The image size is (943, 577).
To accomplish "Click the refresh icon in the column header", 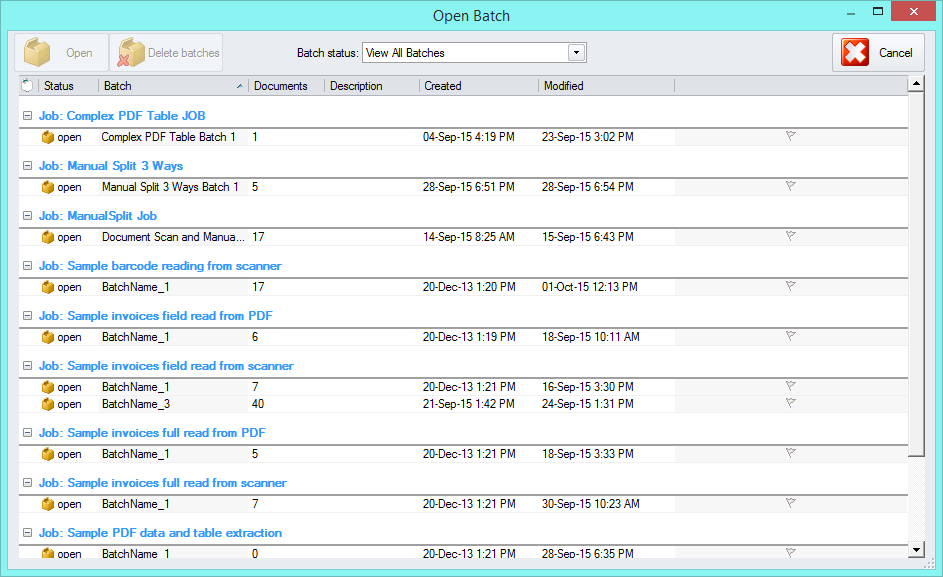I will pyautogui.click(x=27, y=86).
